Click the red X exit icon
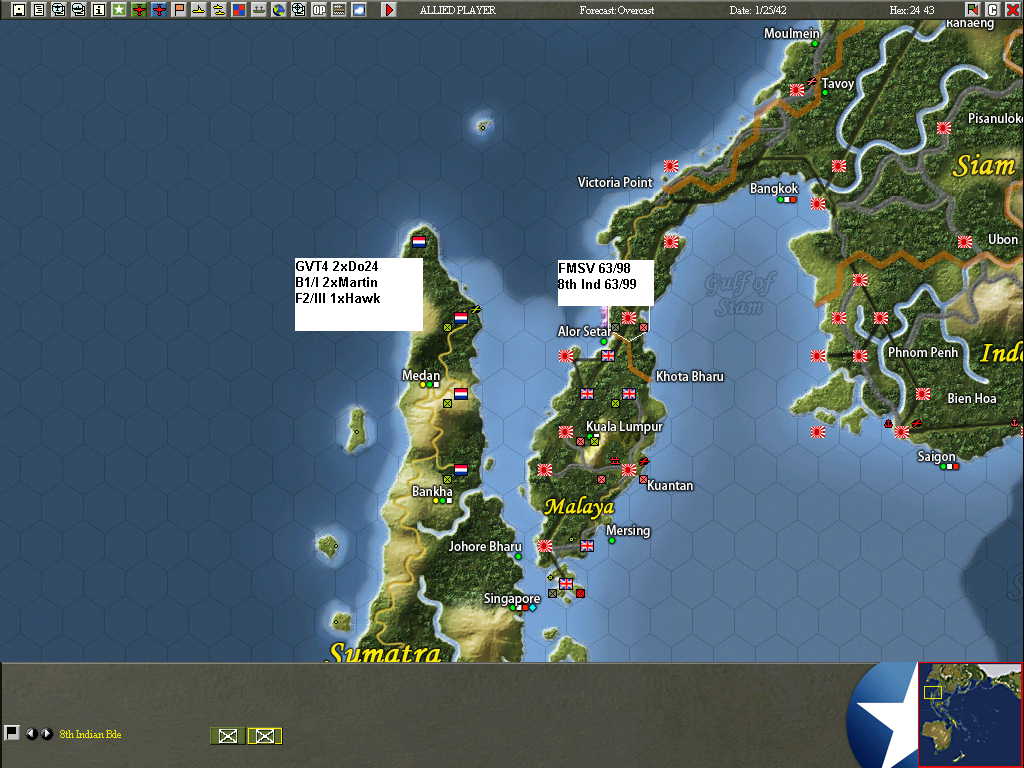1024x768 pixels. (1012, 10)
